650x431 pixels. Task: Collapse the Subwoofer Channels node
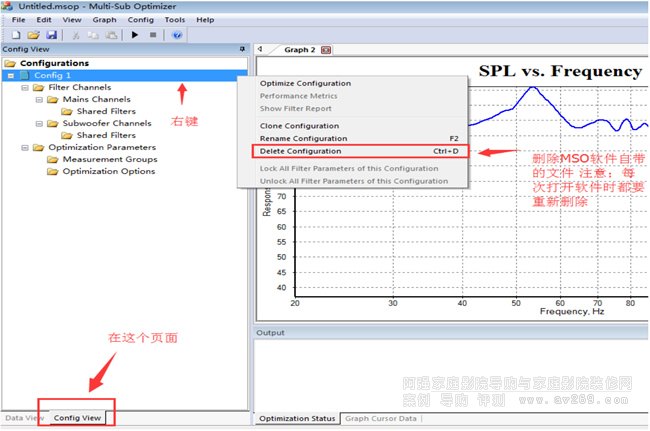click(38, 123)
